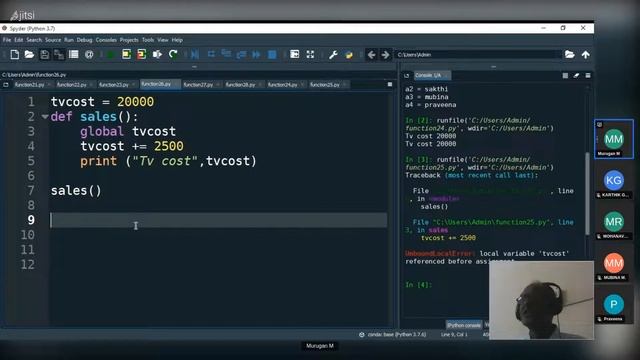Continue execution debug icon

[x=256, y=54]
